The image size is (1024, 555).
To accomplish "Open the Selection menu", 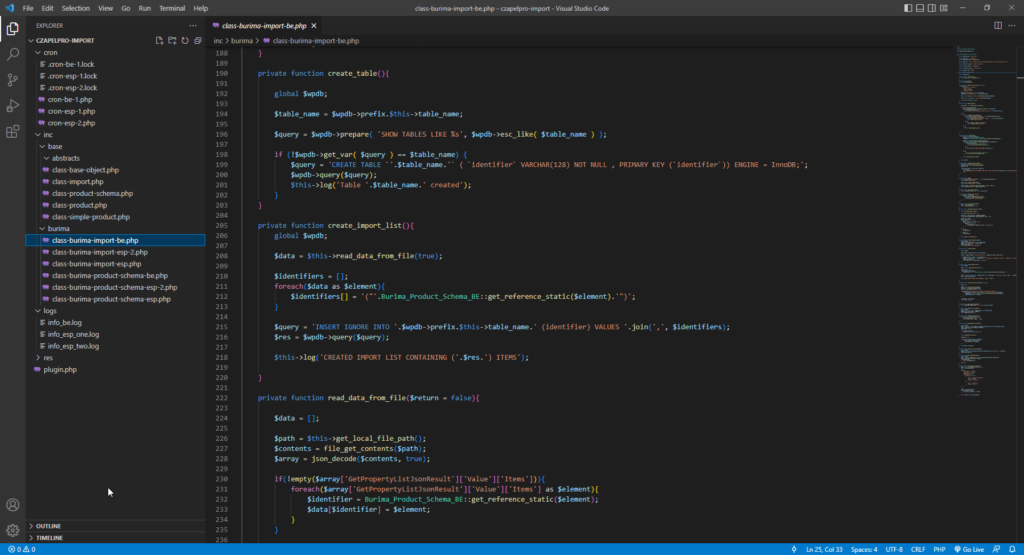I will pyautogui.click(x=76, y=8).
